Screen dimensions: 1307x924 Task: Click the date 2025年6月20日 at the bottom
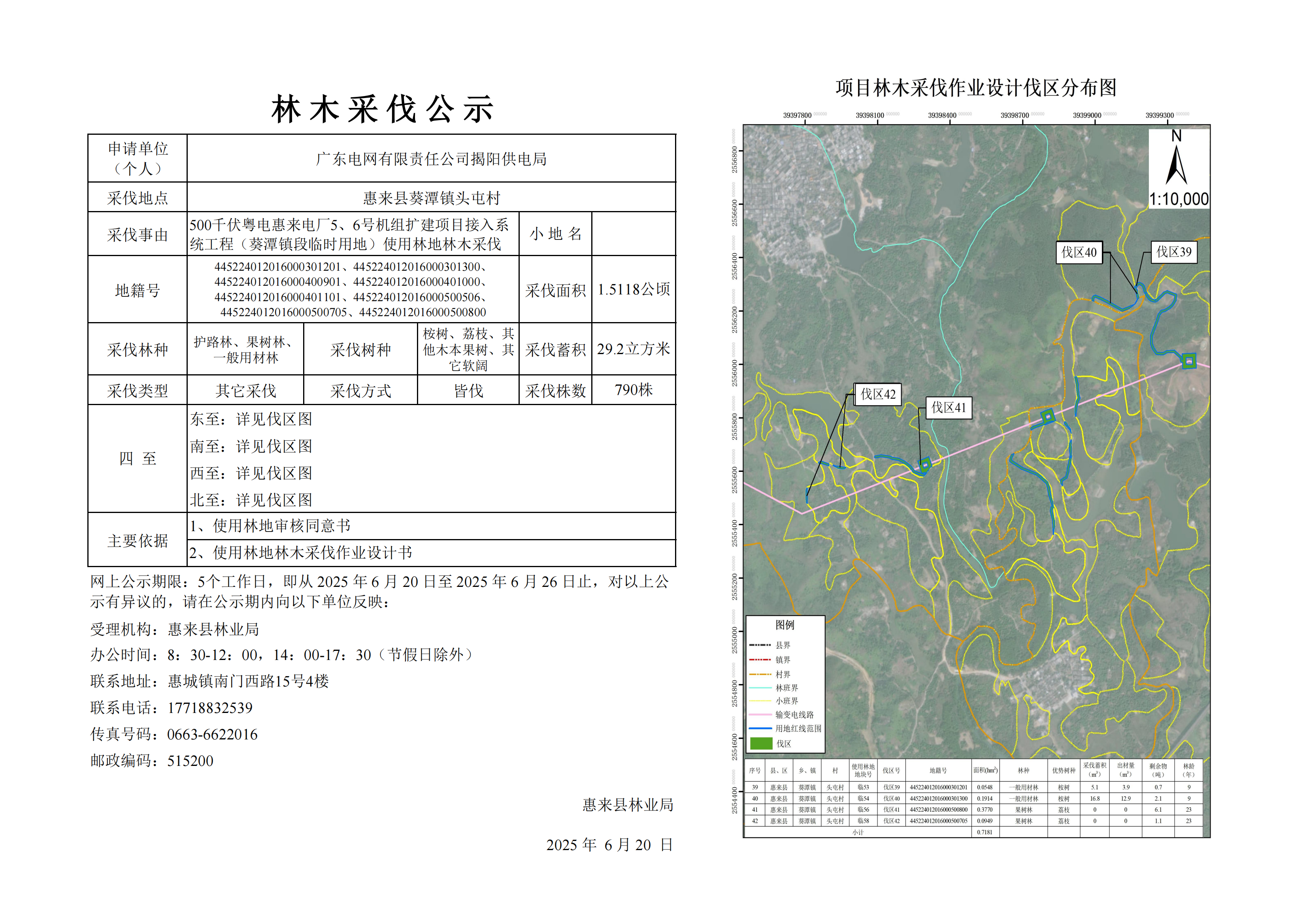pyautogui.click(x=610, y=845)
